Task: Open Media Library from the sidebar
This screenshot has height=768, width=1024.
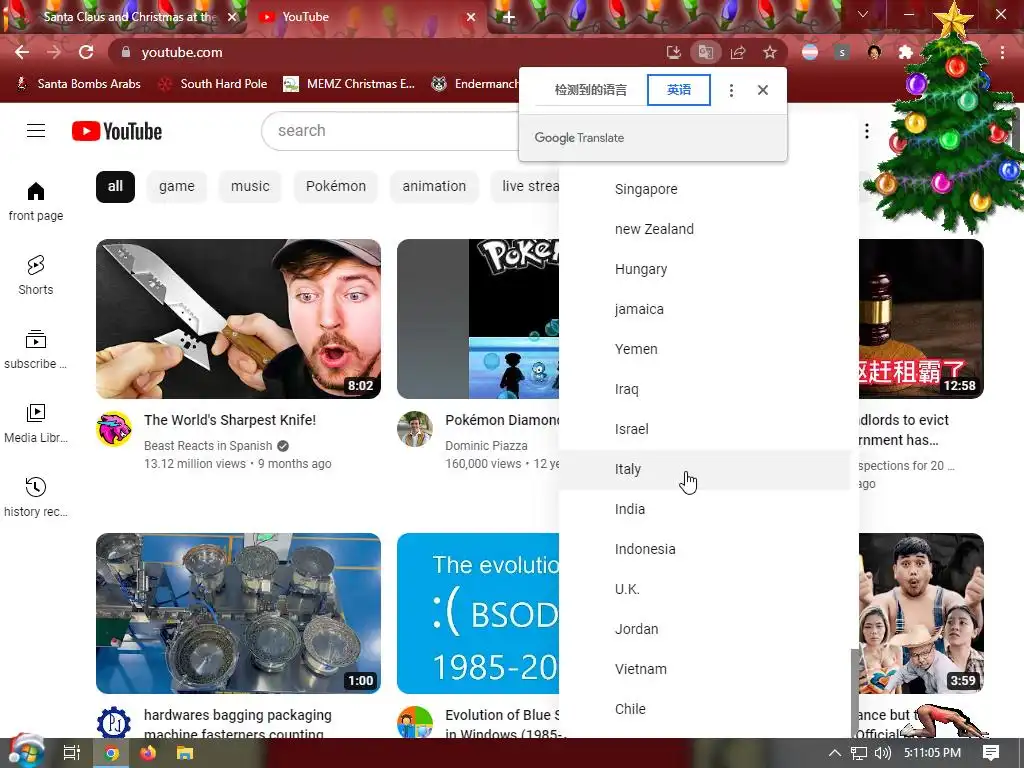Action: coord(36,424)
